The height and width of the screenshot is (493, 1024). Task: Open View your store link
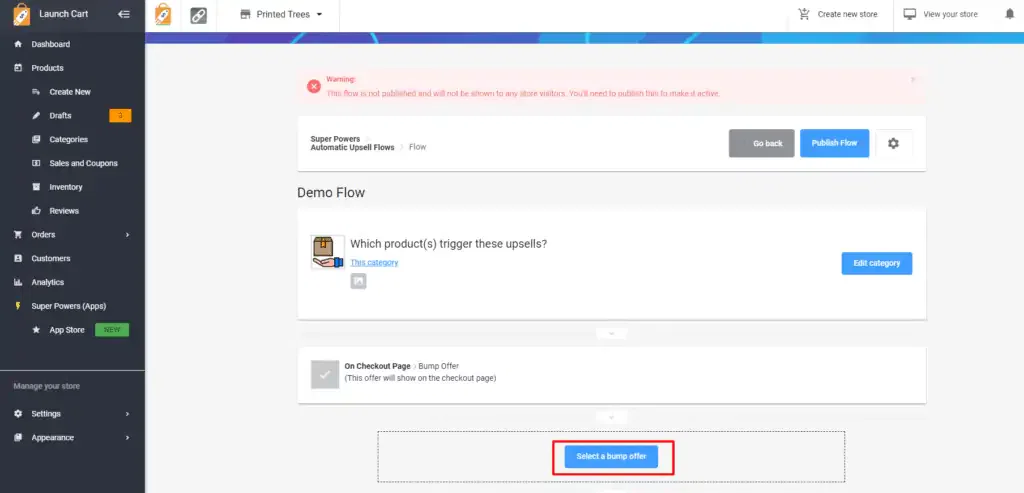click(x=950, y=14)
